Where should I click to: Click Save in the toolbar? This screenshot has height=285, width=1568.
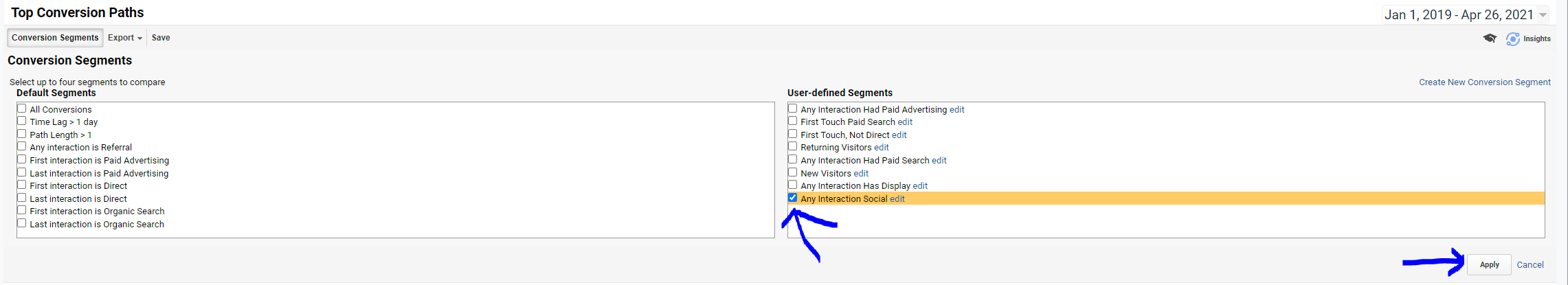(161, 38)
